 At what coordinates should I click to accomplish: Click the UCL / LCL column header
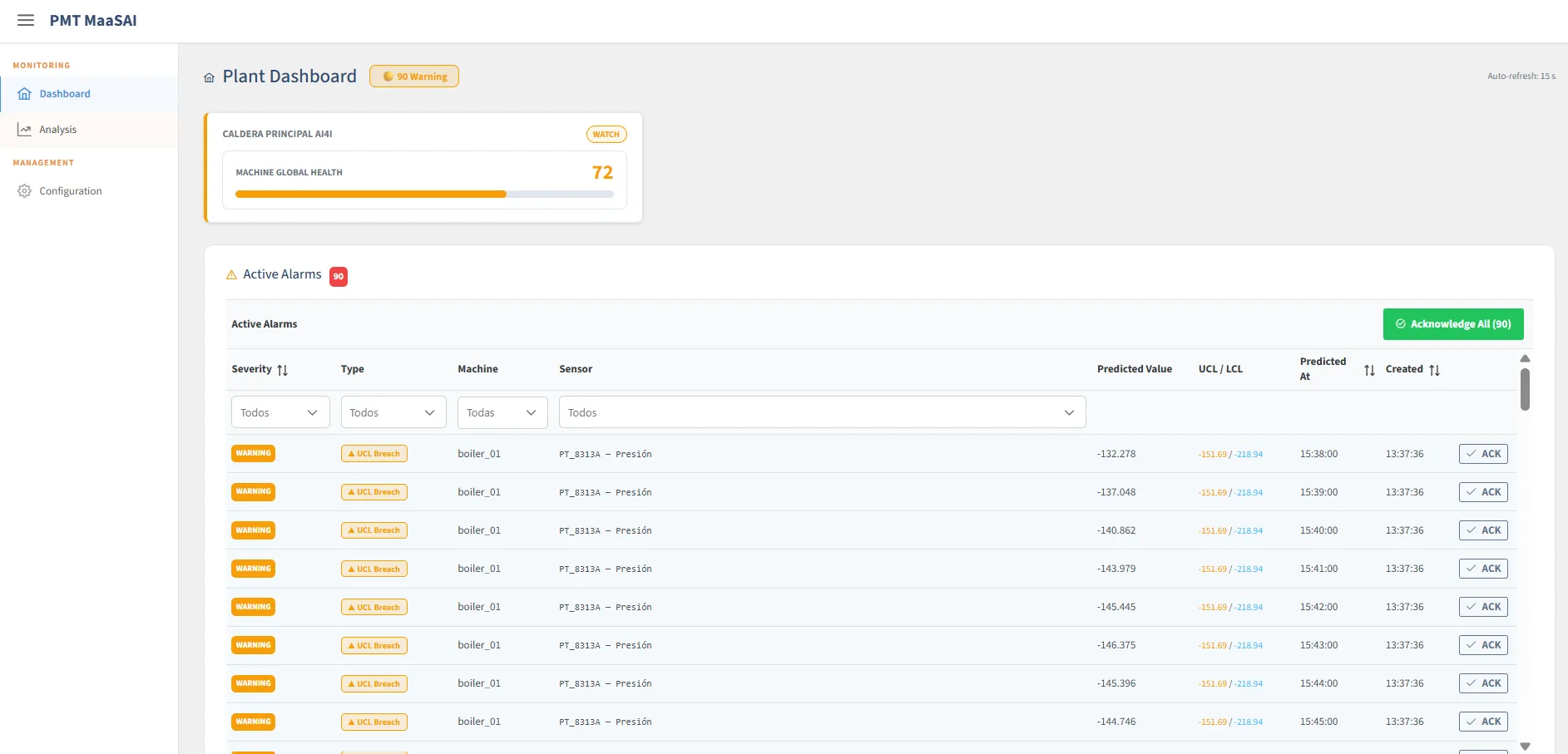[1220, 369]
